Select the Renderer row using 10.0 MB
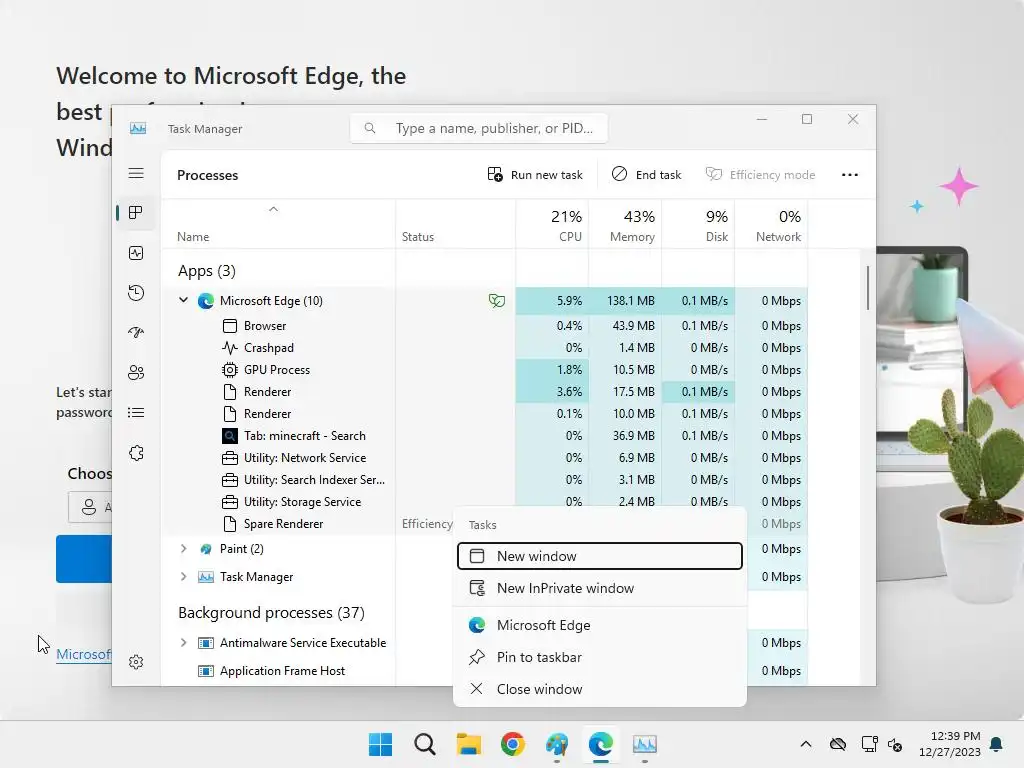The width and height of the screenshot is (1024, 768). 484,414
